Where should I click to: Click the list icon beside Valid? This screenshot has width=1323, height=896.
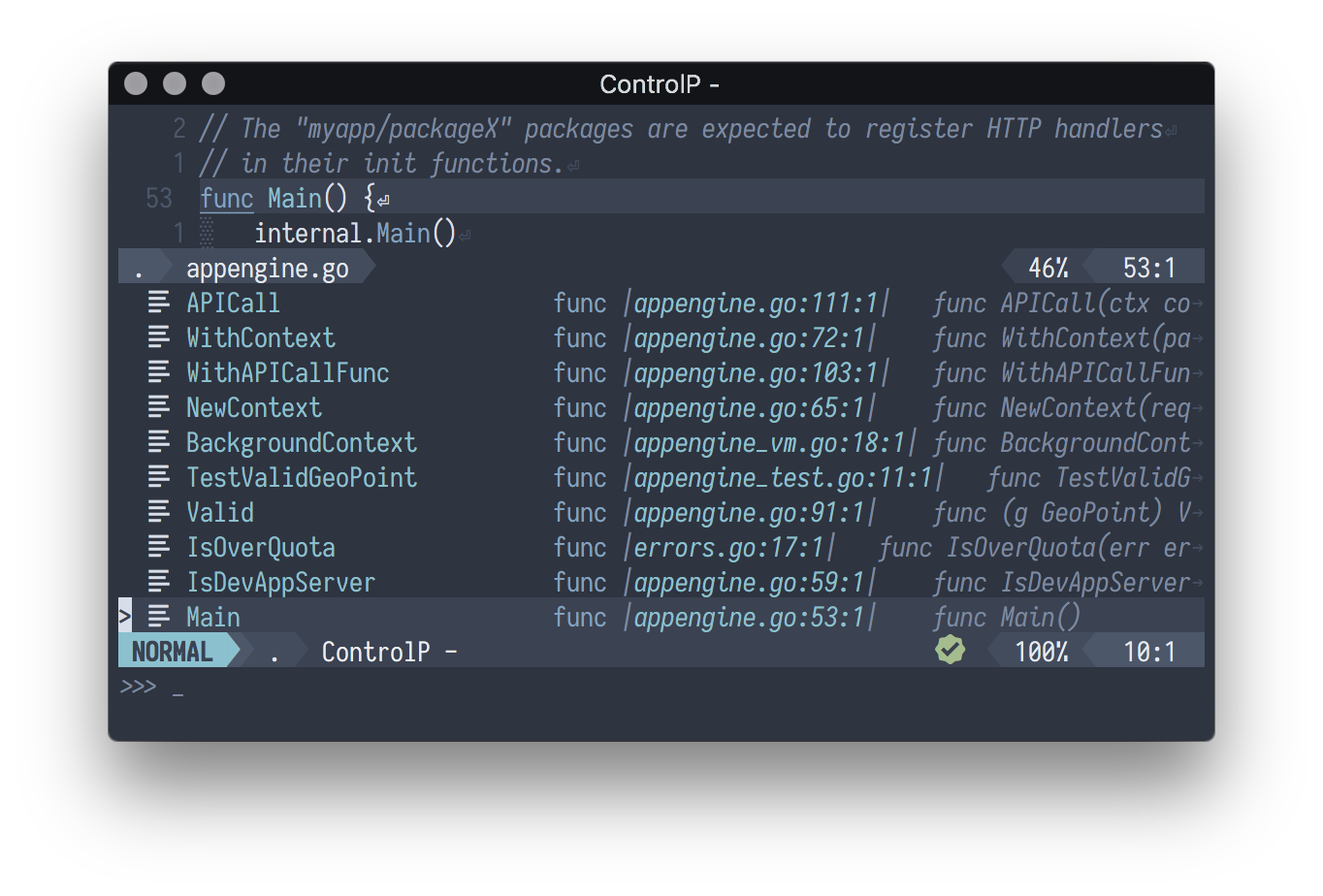tap(159, 512)
